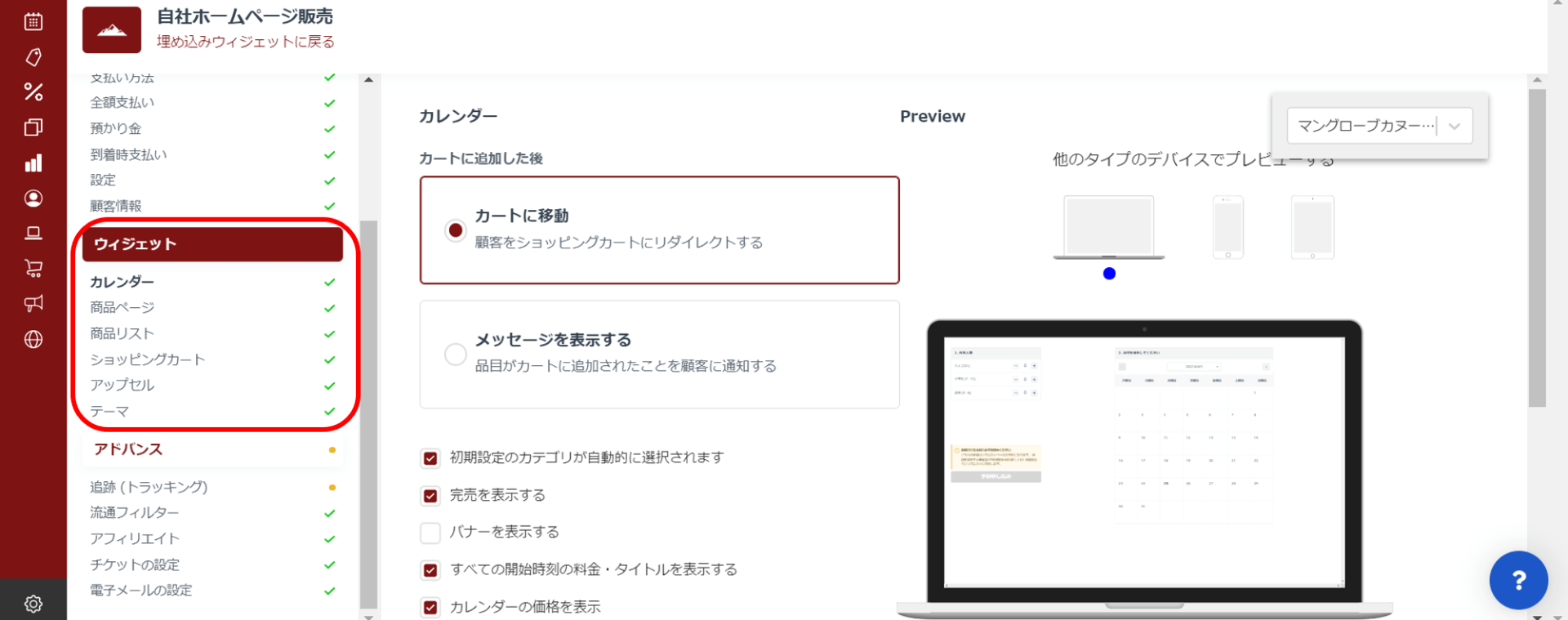Open the settings gear icon

coord(33,604)
